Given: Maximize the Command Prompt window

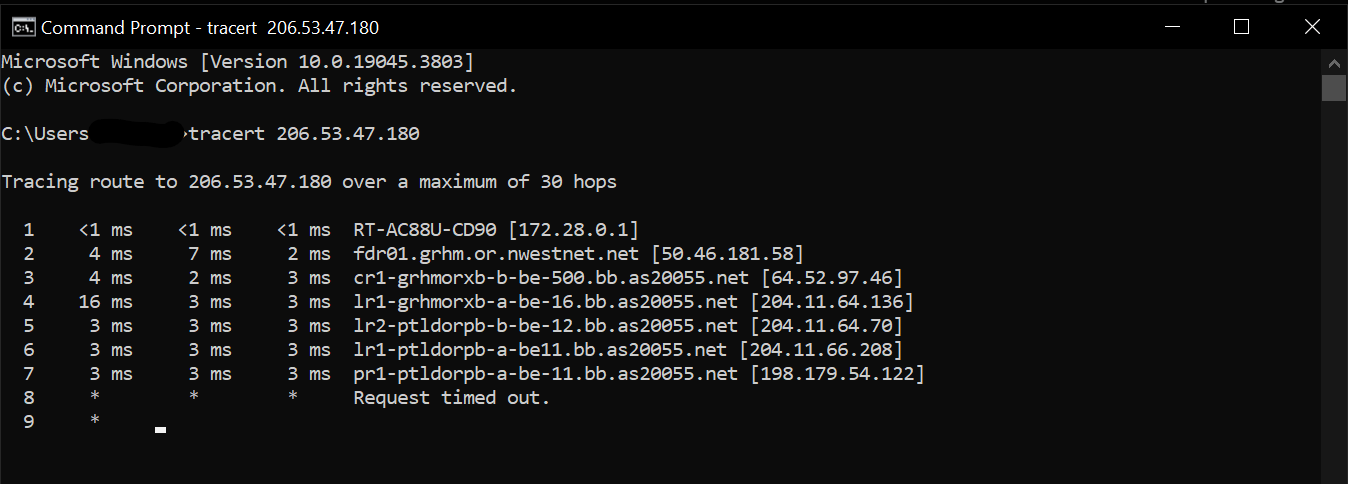Looking at the screenshot, I should tap(1241, 27).
